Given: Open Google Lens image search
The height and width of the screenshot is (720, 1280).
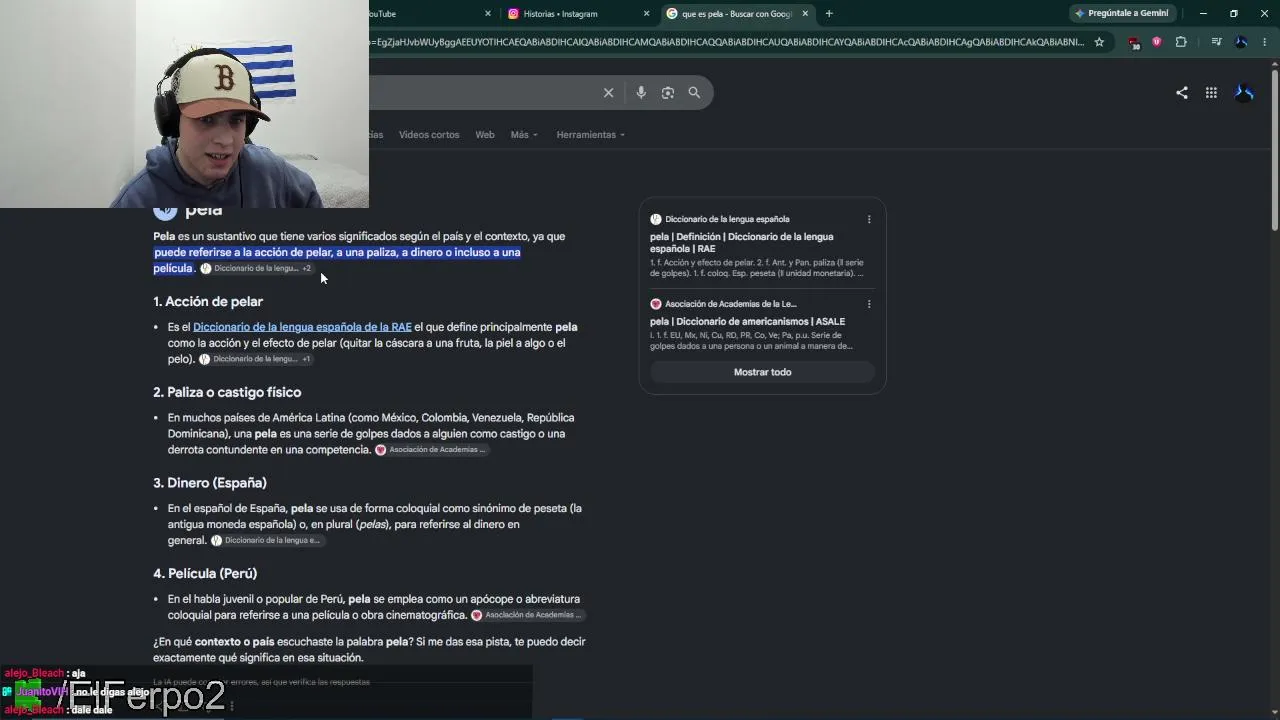Looking at the screenshot, I should [668, 93].
